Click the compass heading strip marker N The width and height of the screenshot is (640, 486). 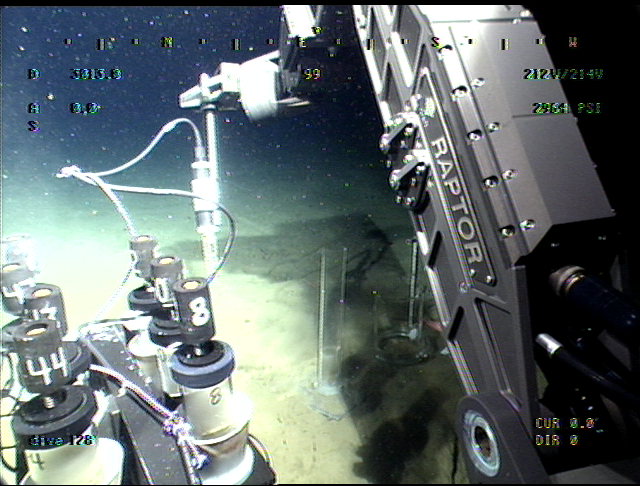click(167, 42)
